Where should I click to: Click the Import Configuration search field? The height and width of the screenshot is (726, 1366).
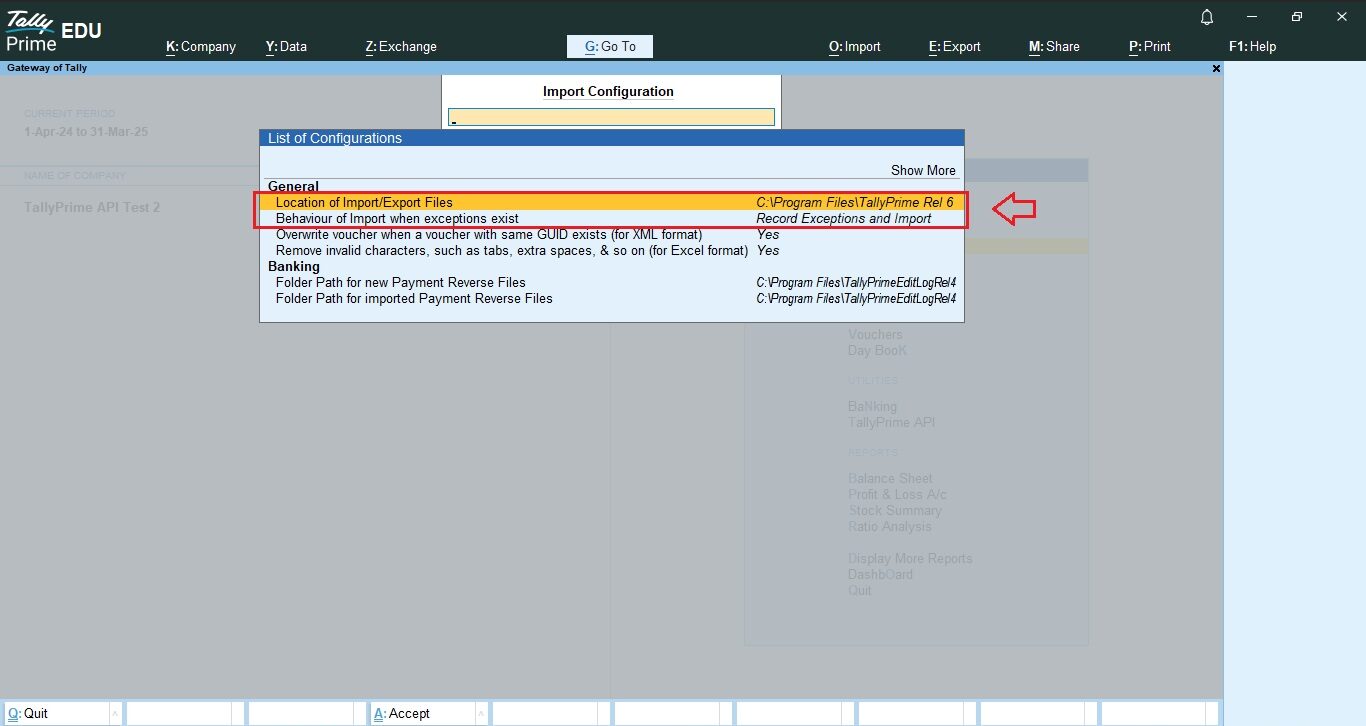point(611,117)
